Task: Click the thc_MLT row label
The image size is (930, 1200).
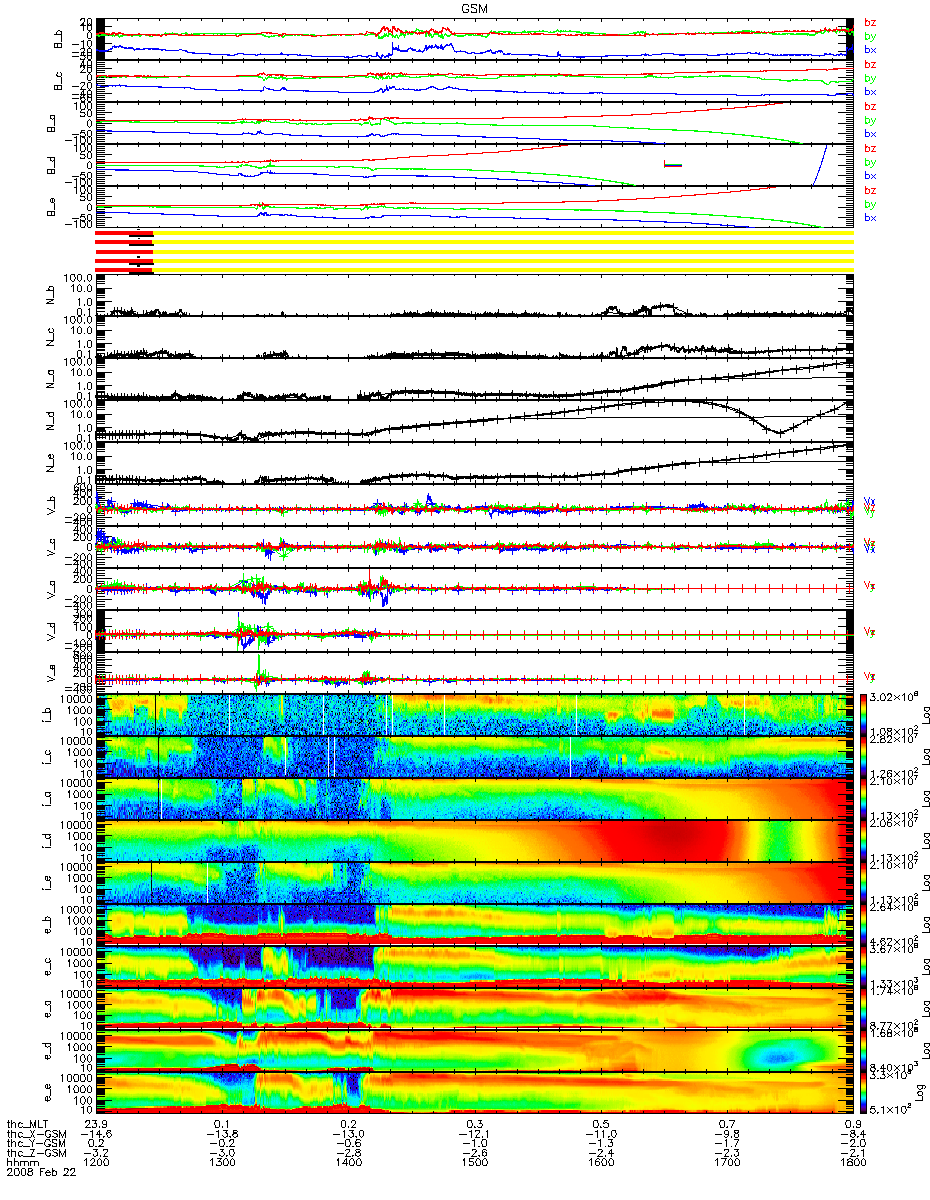Action: pos(27,1124)
